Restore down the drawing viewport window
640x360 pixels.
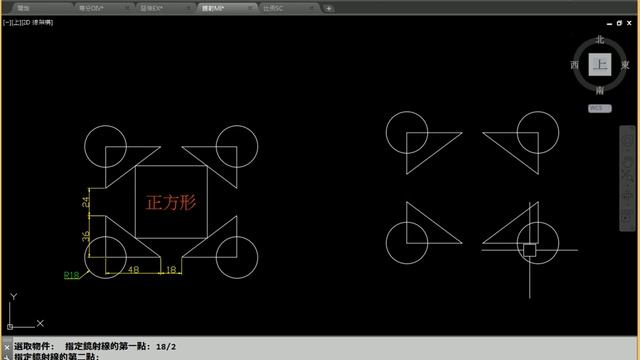pos(619,23)
